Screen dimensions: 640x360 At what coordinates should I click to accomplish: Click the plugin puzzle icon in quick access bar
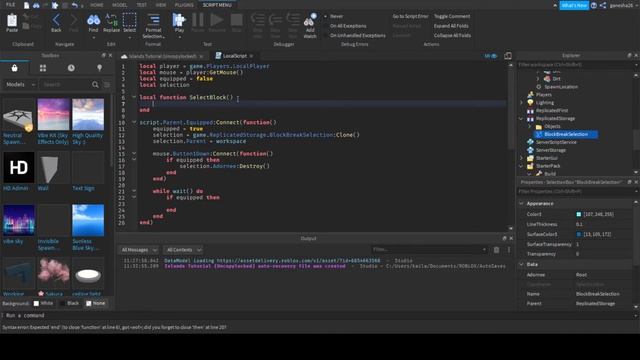(x=55, y=5)
